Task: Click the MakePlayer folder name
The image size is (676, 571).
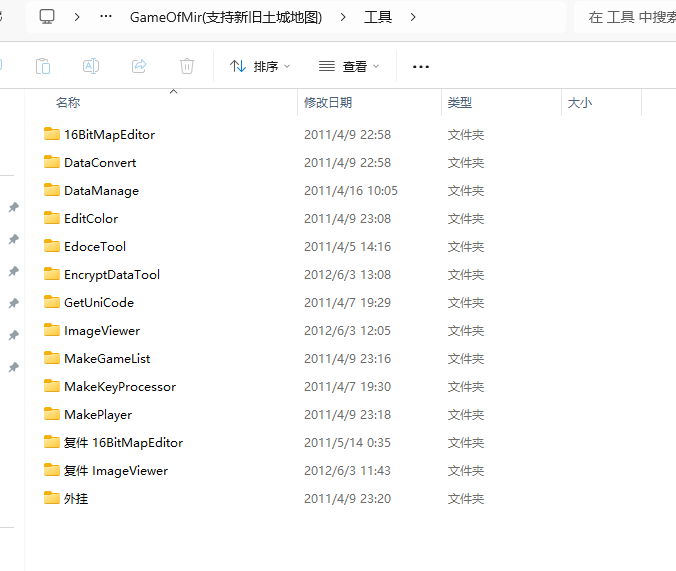Action: pyautogui.click(x=98, y=415)
